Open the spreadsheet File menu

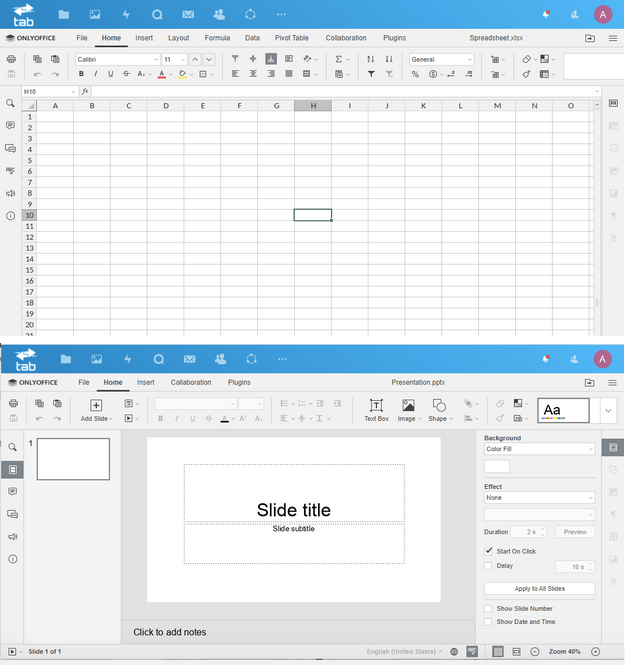coord(82,38)
